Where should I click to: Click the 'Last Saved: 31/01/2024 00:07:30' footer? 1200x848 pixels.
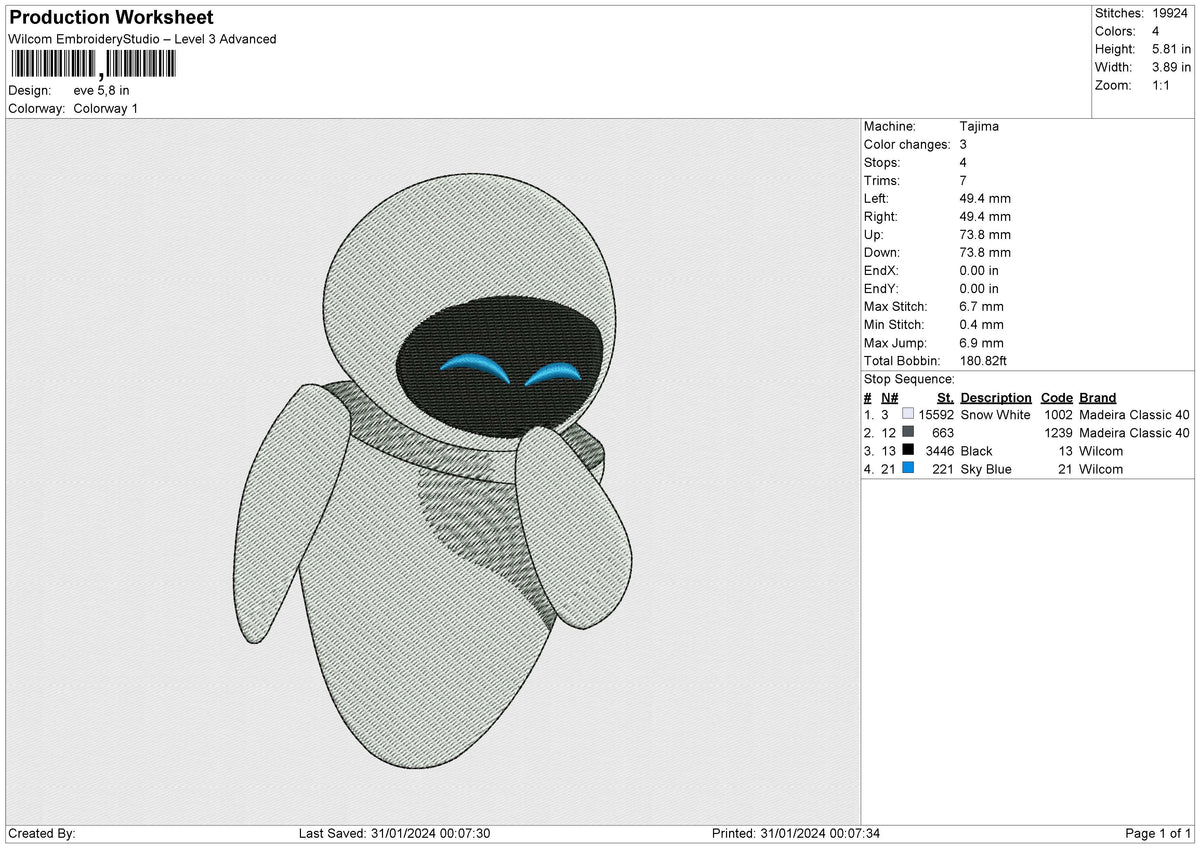coord(394,833)
